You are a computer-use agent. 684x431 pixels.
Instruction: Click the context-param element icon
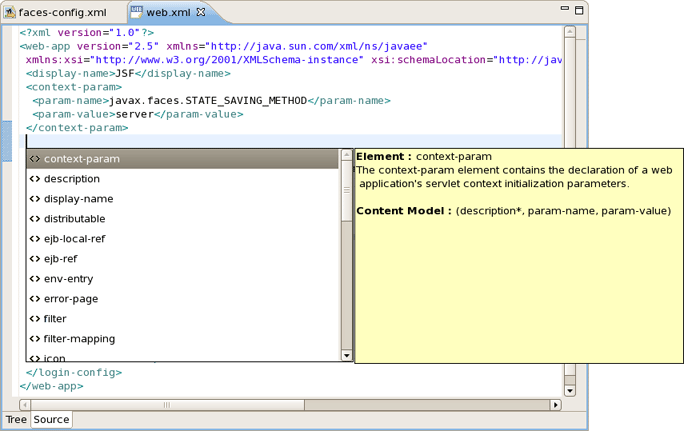[34, 159]
